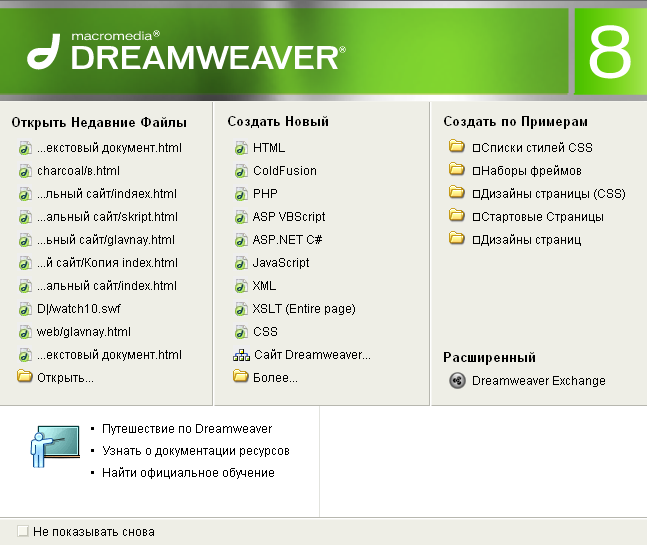Open Путешествие по Dreamweaver tour link
The height and width of the screenshot is (545, 647).
(x=186, y=429)
